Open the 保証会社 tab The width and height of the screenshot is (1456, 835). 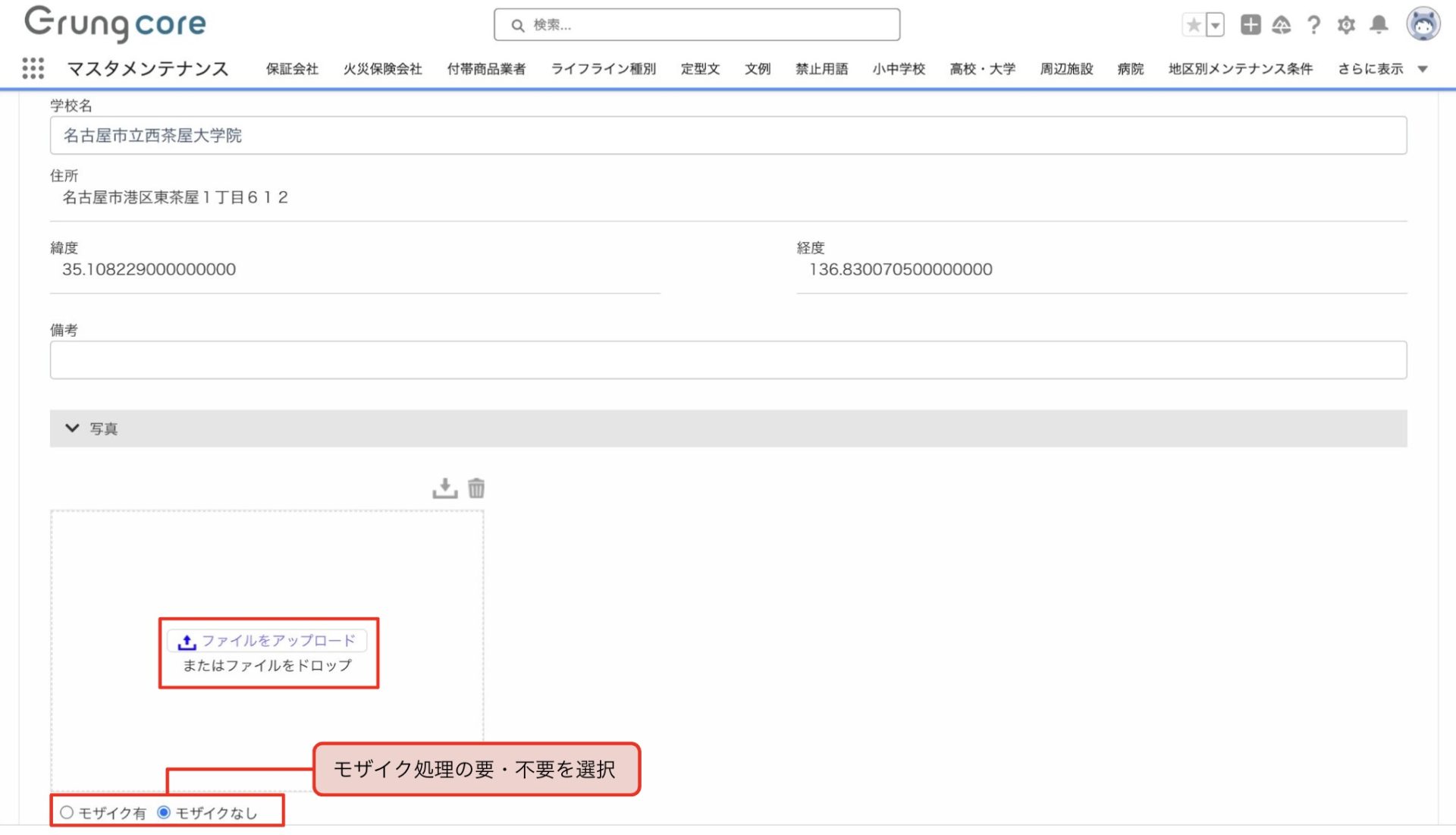292,69
